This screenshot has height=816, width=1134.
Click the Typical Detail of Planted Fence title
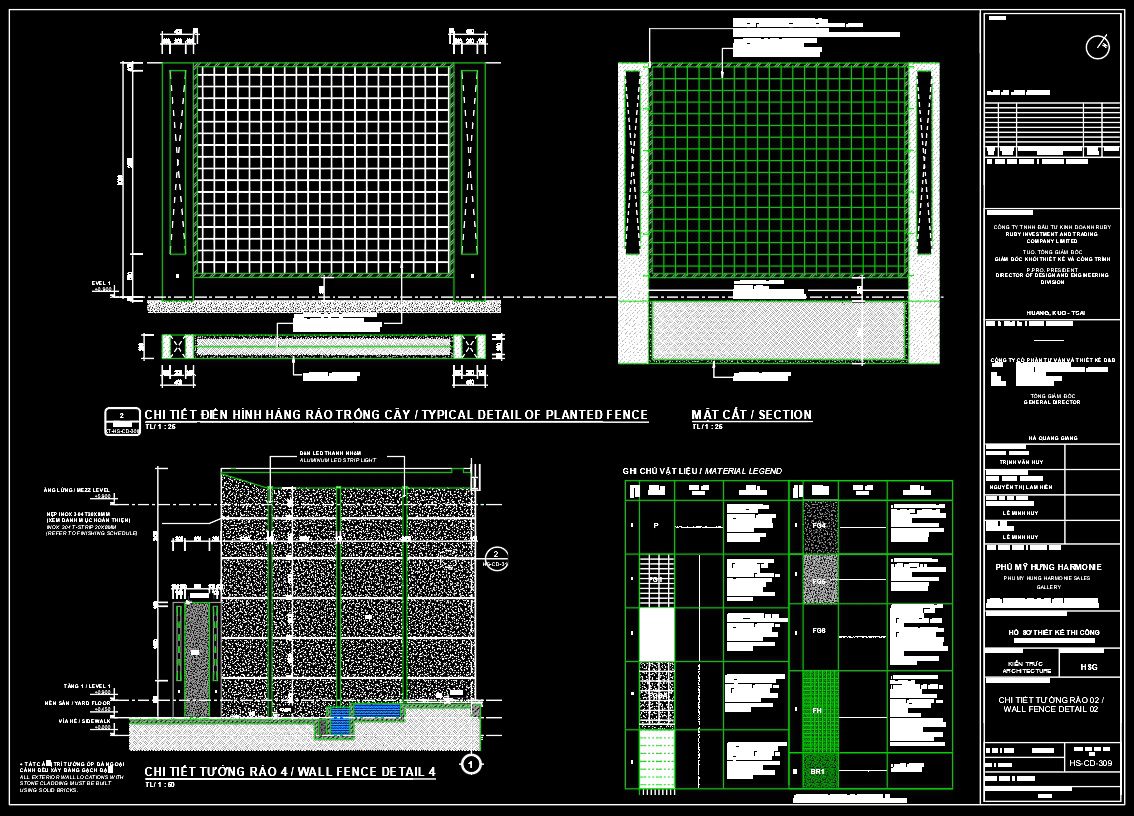[x=396, y=415]
